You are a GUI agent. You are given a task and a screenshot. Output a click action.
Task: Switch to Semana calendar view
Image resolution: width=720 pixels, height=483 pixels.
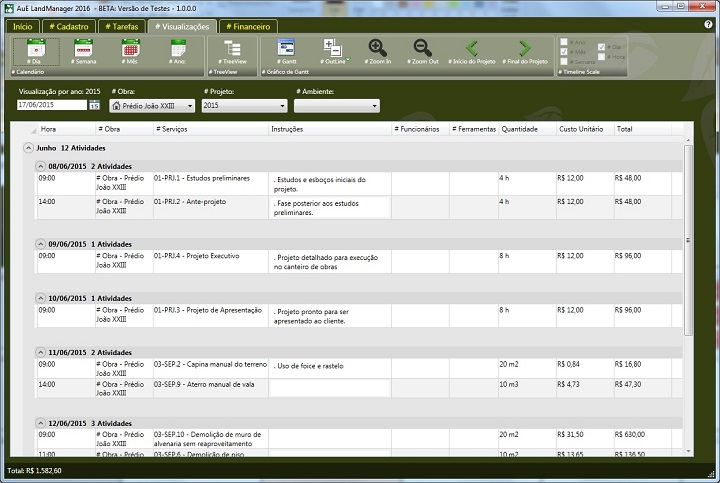pyautogui.click(x=84, y=49)
